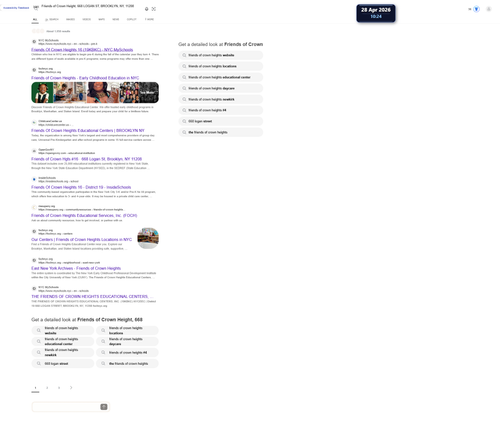Open 'Friends of Crown Heights Educational Services, Inc. (FOCH)'

(84, 216)
